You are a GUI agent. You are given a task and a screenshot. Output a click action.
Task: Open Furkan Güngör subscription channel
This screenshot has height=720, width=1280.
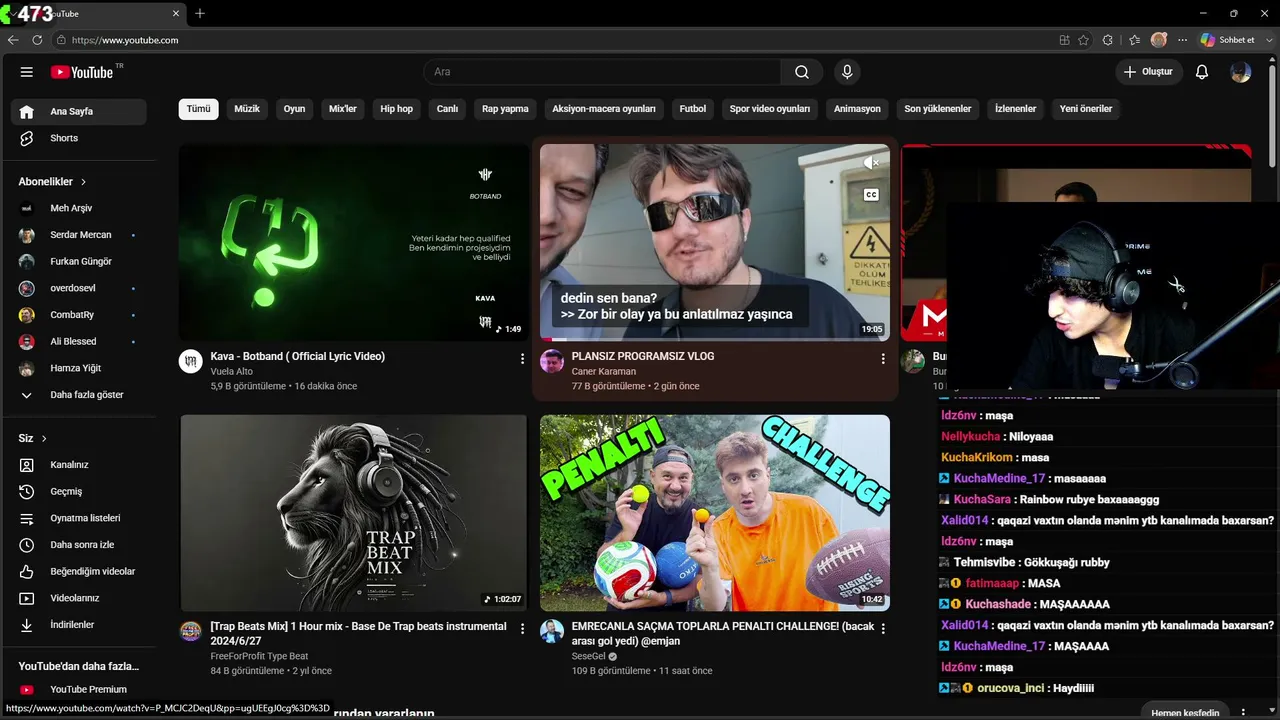79,262
